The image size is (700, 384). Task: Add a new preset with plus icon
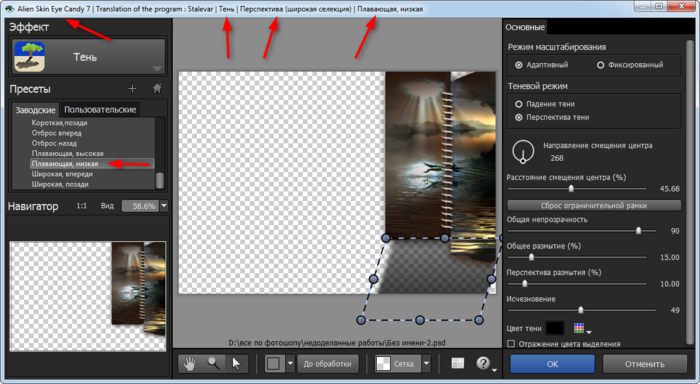click(132, 88)
